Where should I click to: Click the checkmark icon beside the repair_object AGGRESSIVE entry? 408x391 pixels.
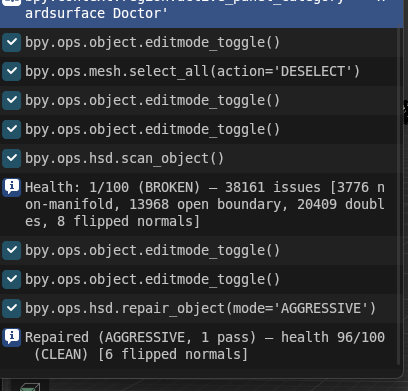(12, 309)
